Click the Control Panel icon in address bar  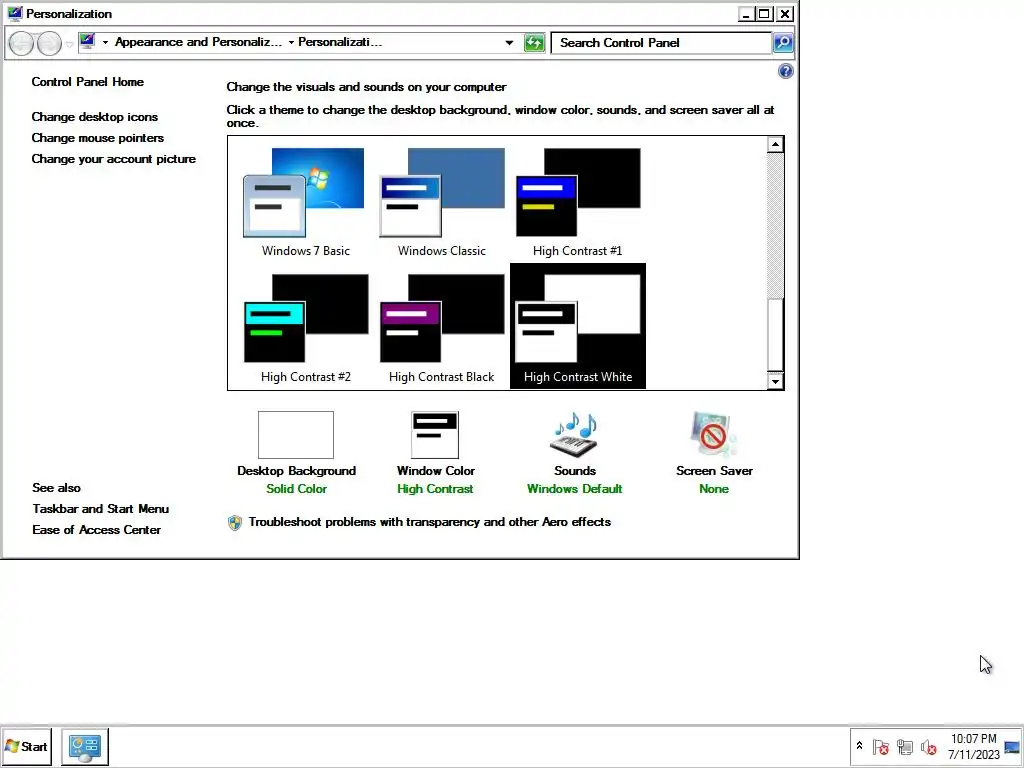pyautogui.click(x=87, y=42)
